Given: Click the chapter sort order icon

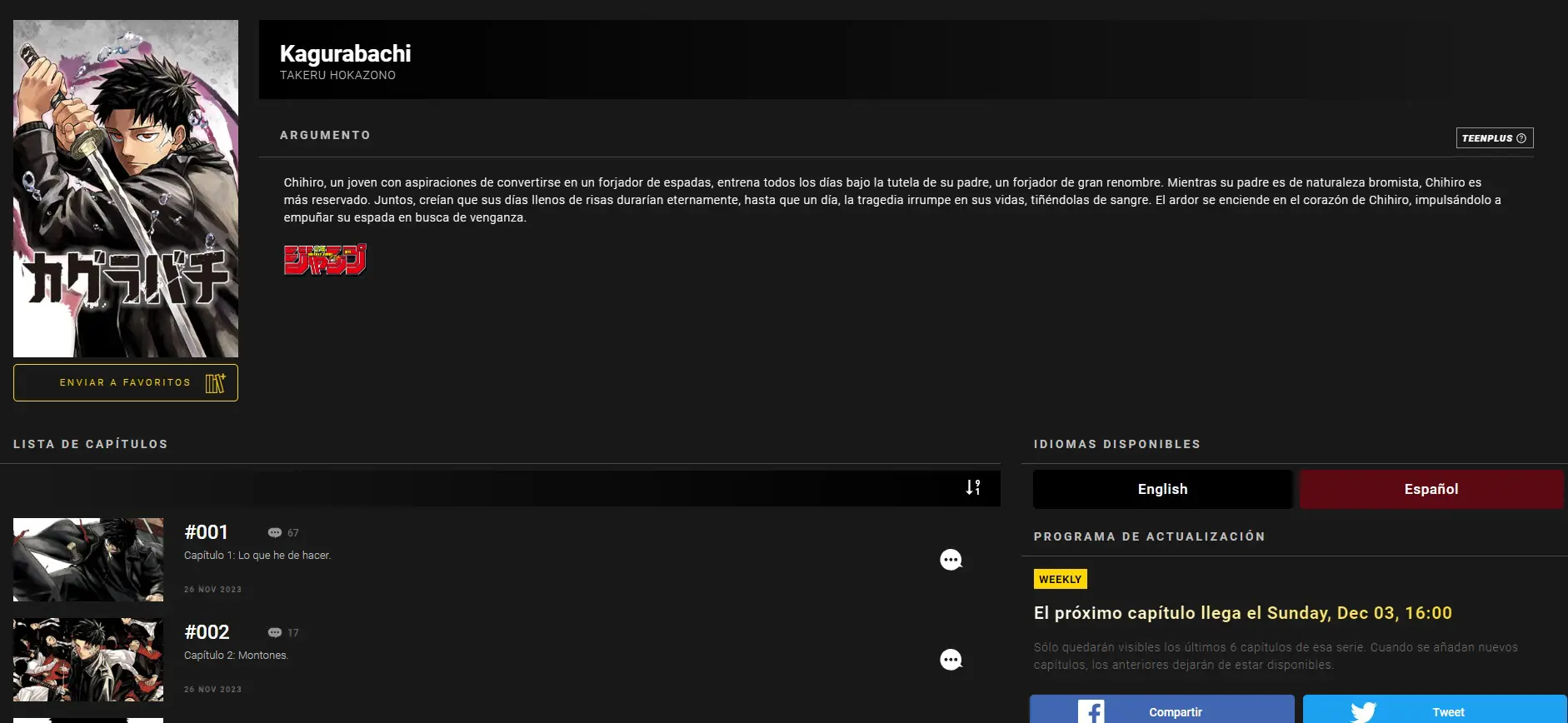Looking at the screenshot, I should coord(973,487).
